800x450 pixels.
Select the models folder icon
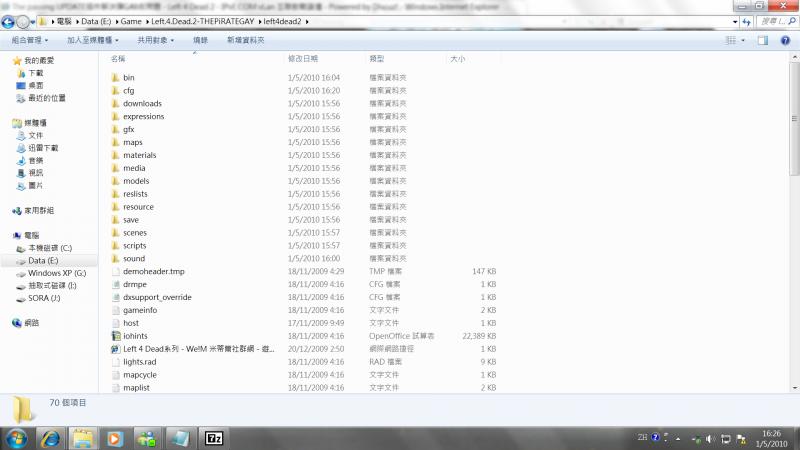coord(115,181)
